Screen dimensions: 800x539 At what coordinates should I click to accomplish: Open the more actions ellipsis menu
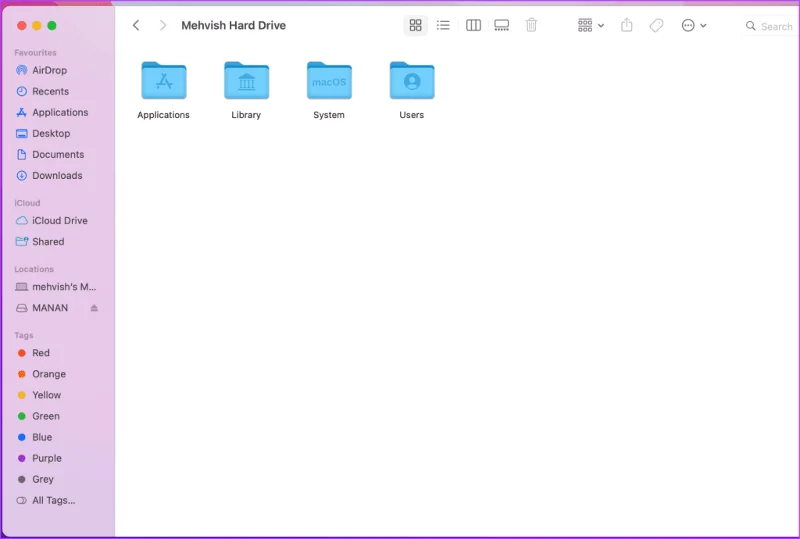pos(694,26)
